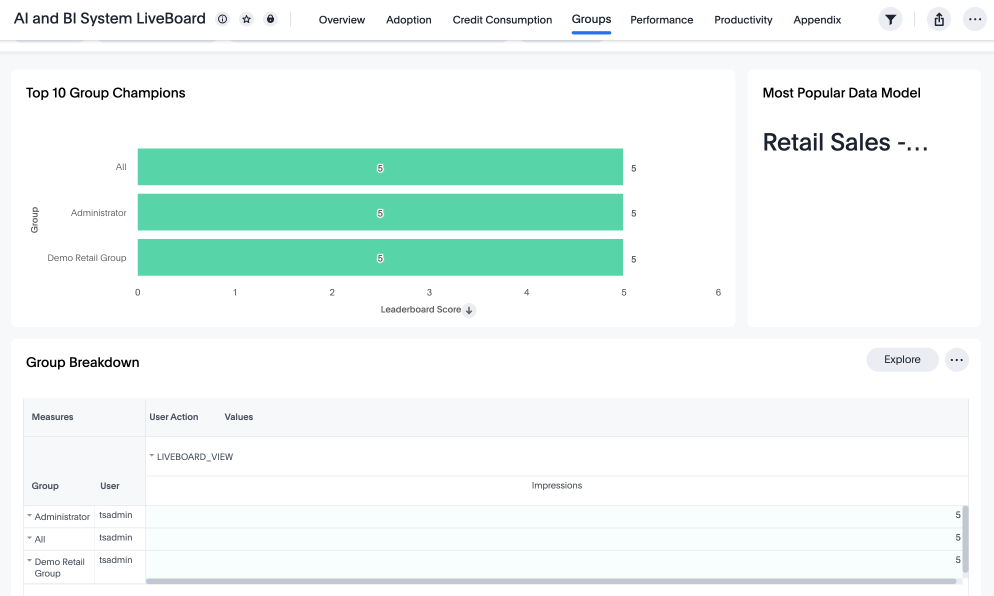Open the Retail Sales data model link
The width and height of the screenshot is (994, 596).
click(846, 142)
